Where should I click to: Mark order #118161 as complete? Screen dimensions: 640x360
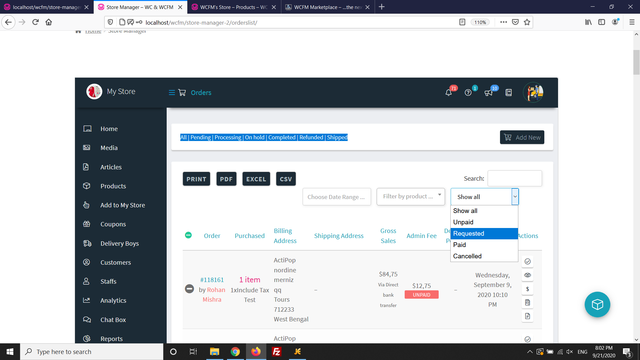[527, 262]
